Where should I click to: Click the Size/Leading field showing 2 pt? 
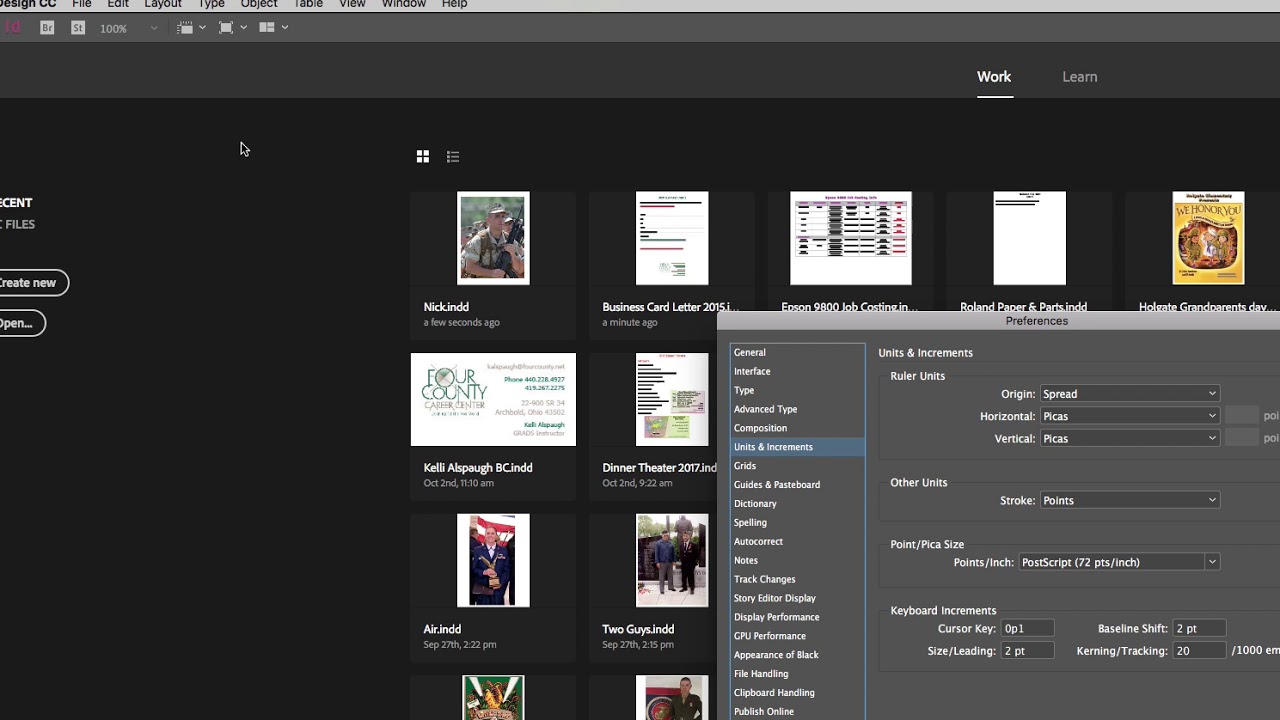(1028, 651)
